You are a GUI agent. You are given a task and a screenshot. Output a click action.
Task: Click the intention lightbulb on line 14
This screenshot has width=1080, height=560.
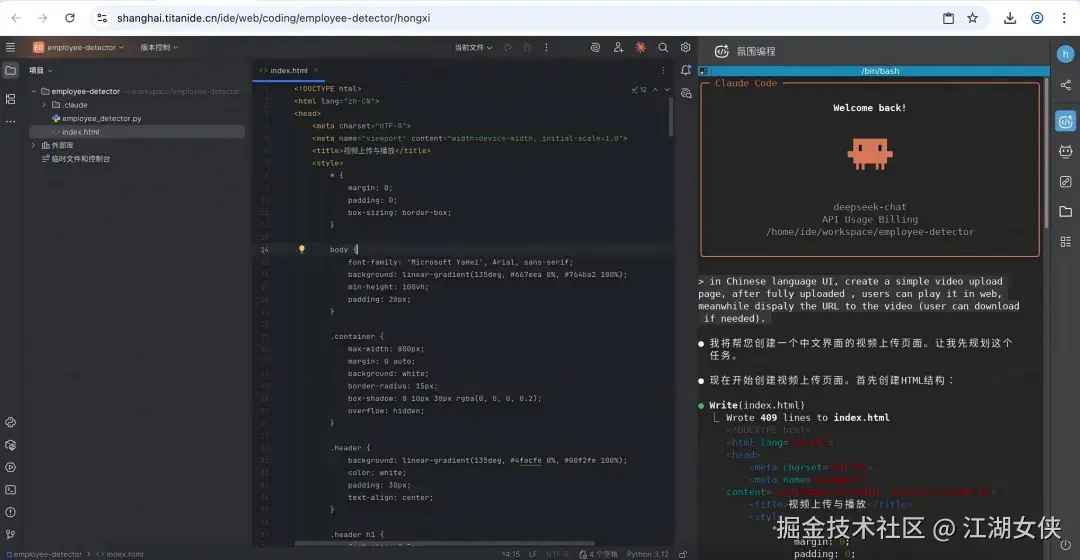coord(302,249)
